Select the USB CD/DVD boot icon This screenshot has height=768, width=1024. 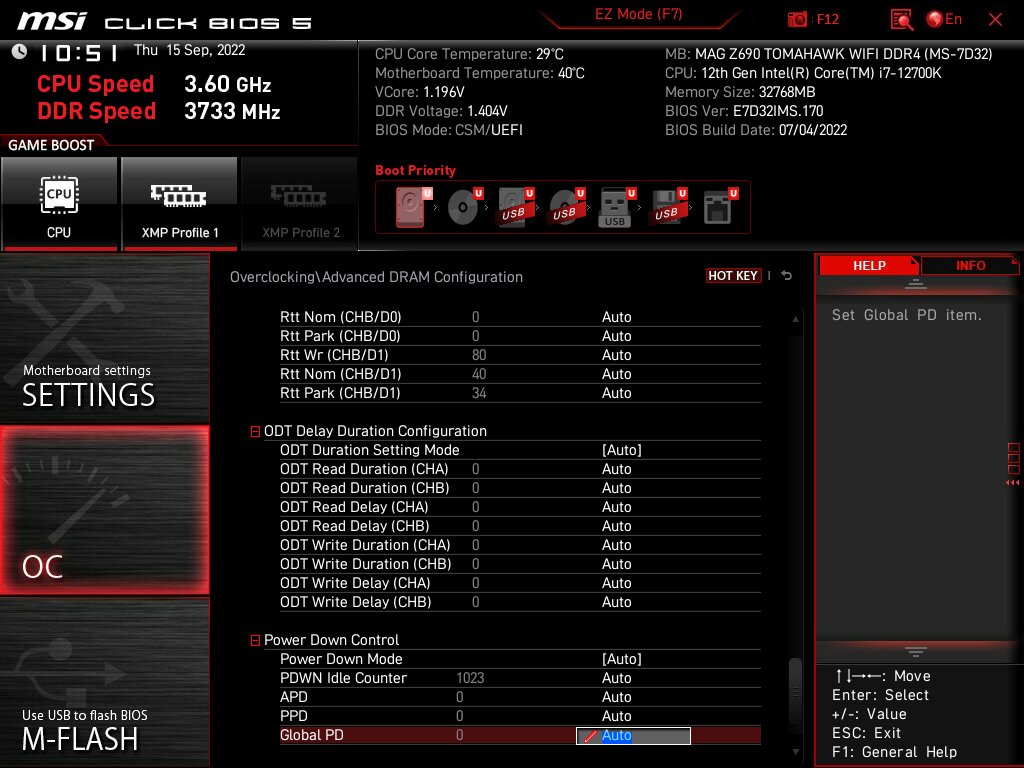[566, 207]
